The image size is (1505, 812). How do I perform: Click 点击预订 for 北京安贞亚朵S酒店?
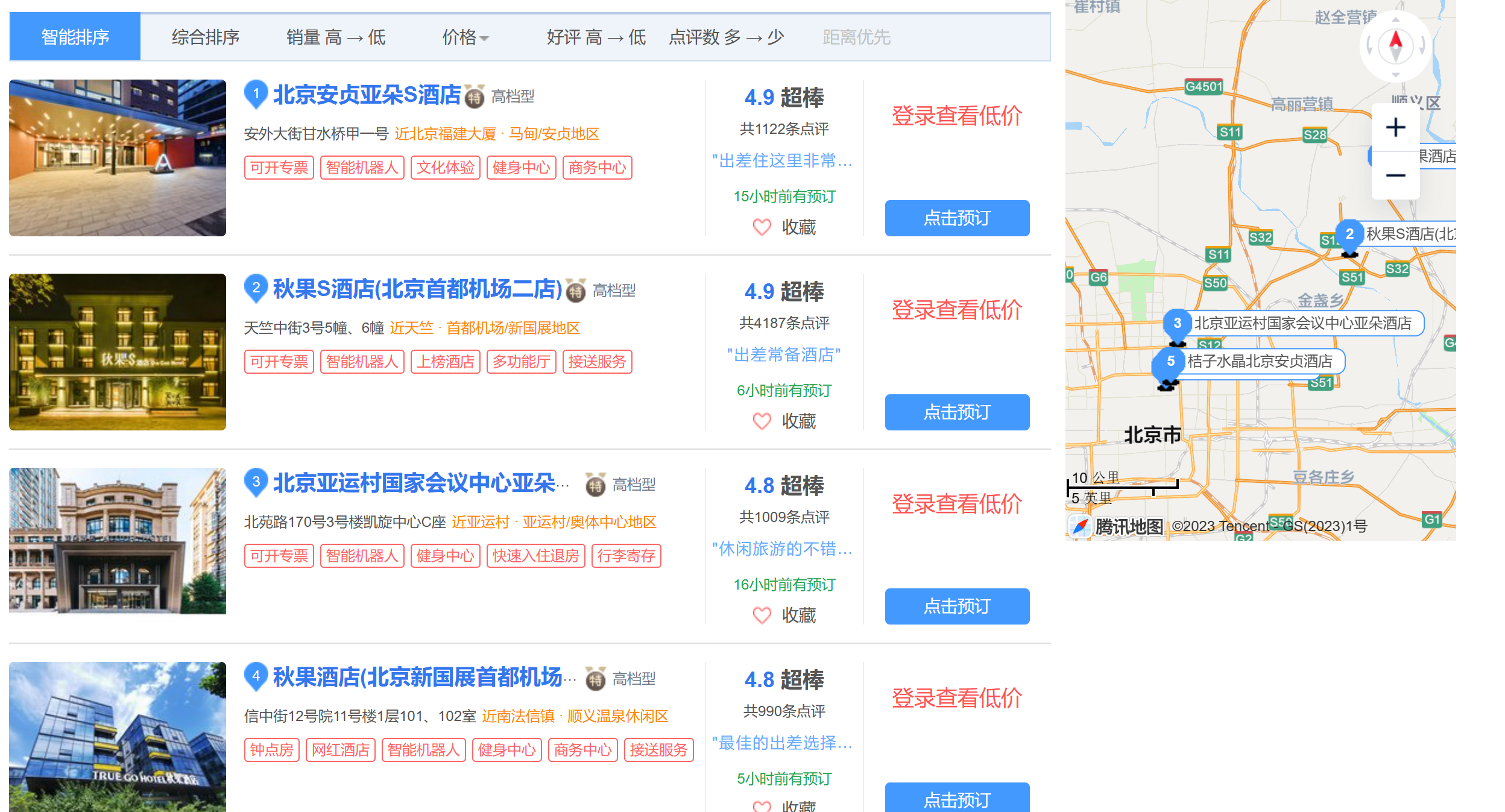[x=957, y=218]
